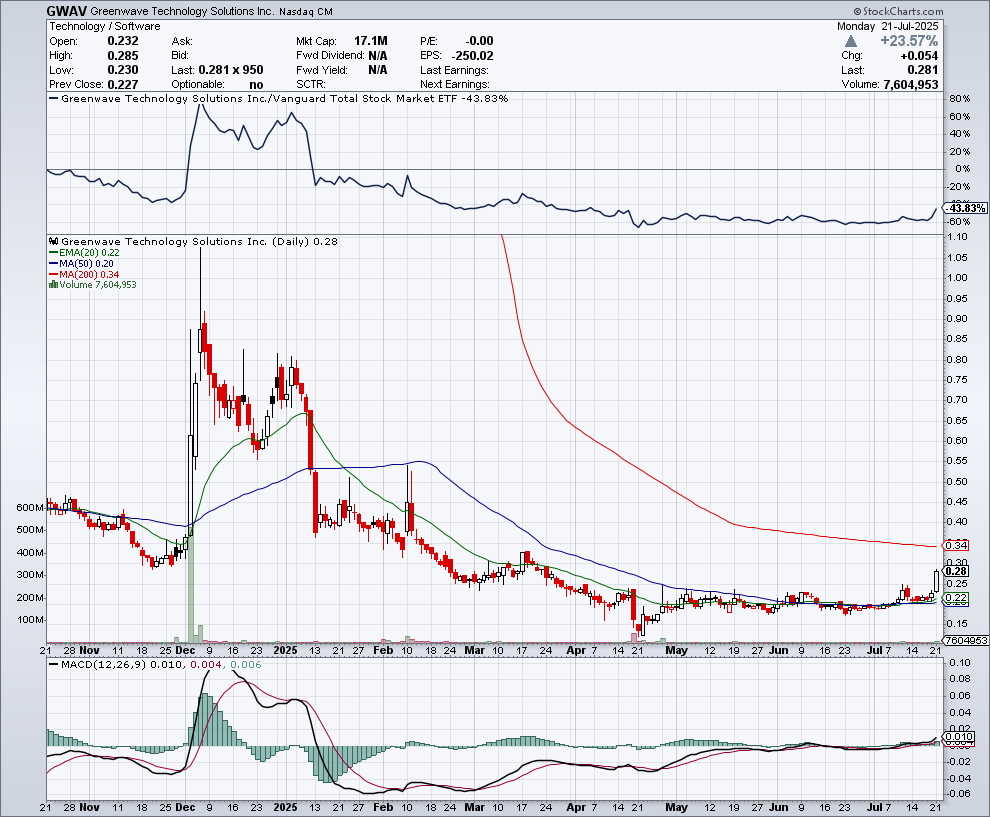
Task: Click the +23.57% percent change figure
Action: click(909, 41)
